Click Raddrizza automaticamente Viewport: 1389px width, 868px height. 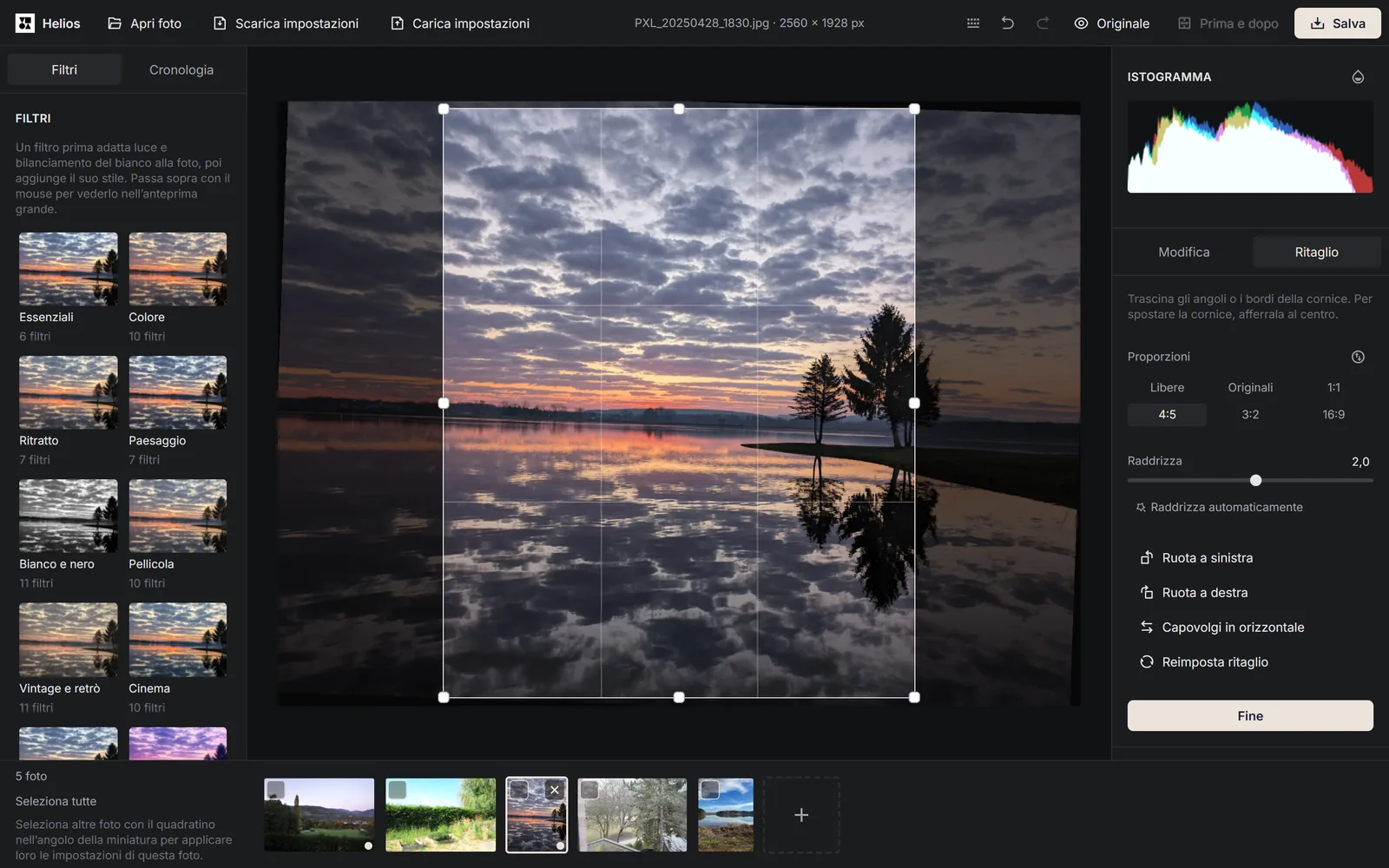tap(1219, 507)
